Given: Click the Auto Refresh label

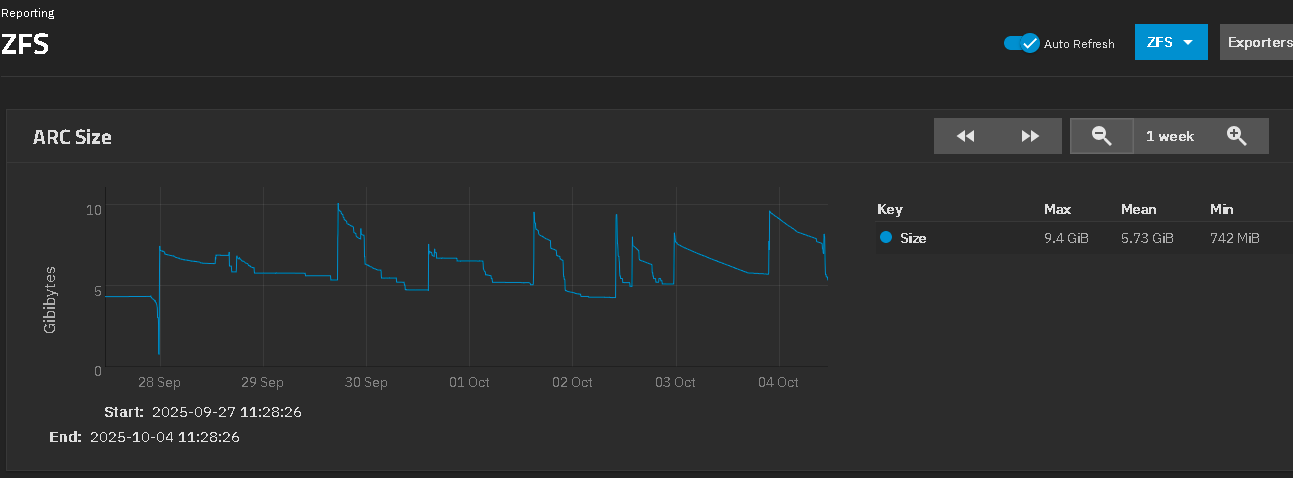Looking at the screenshot, I should [x=1079, y=44].
